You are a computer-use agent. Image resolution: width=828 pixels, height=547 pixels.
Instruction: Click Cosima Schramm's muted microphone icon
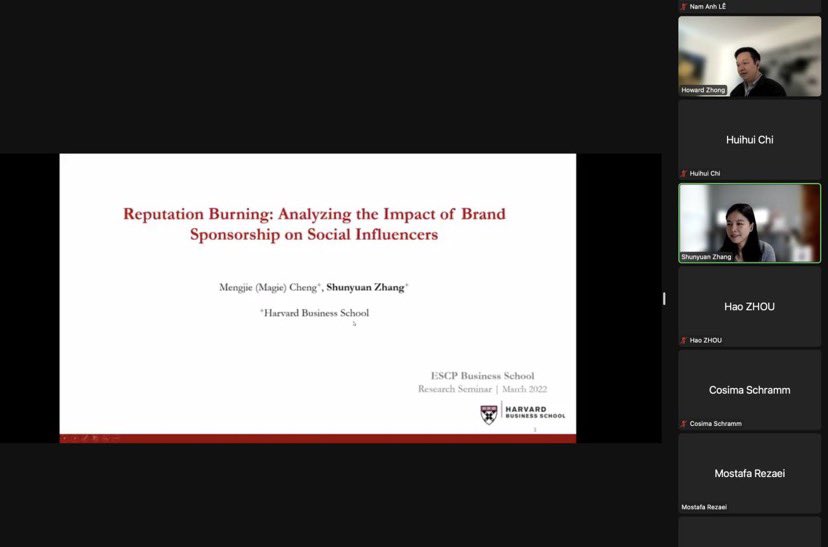click(x=684, y=423)
